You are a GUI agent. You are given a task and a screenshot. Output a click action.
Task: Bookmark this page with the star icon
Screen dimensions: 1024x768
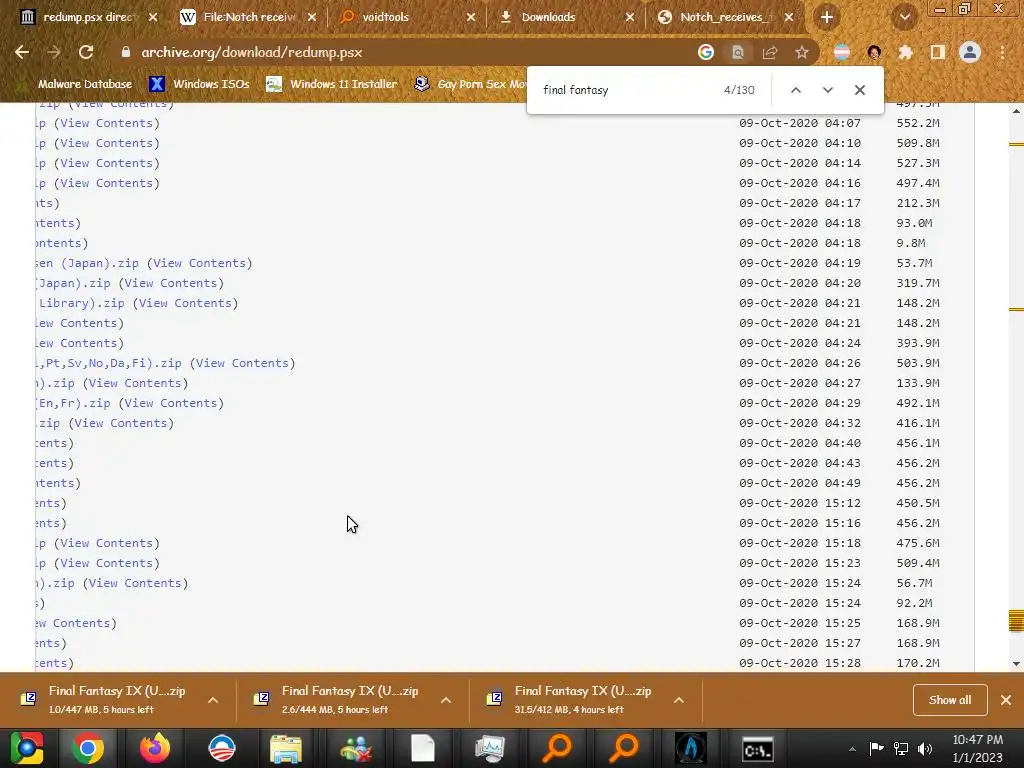[802, 52]
